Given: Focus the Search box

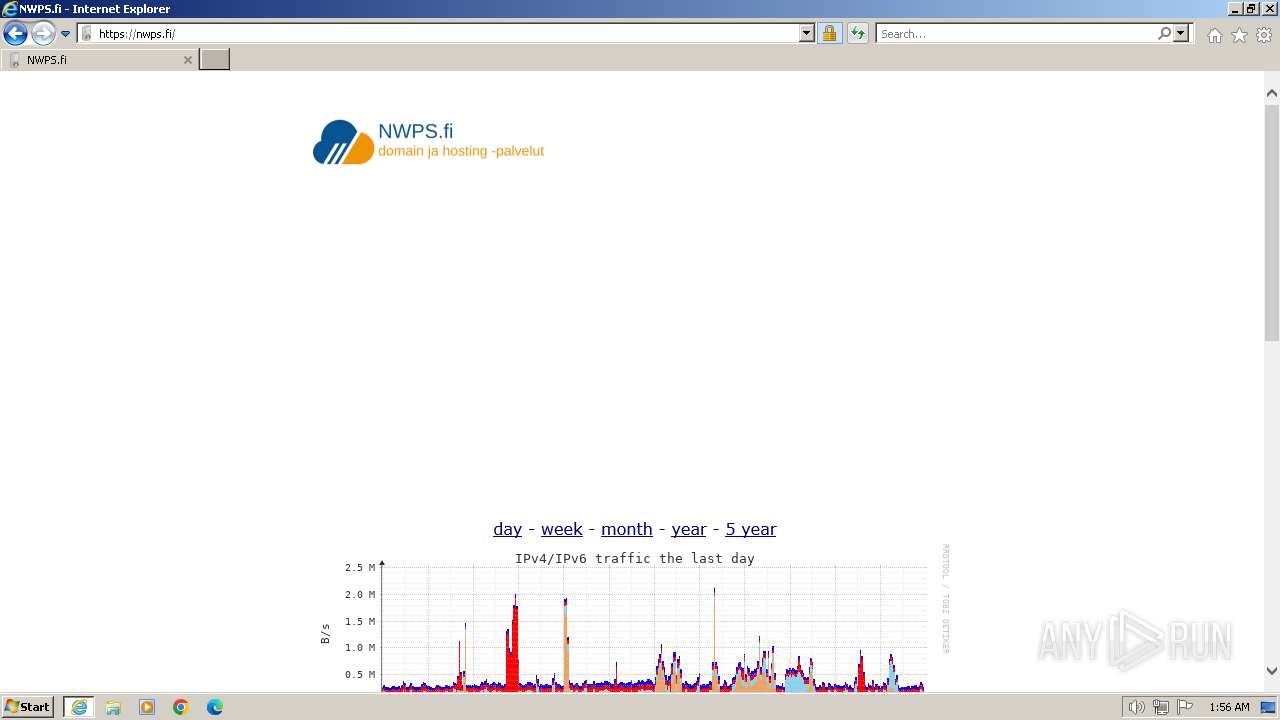Looking at the screenshot, I should [1016, 33].
